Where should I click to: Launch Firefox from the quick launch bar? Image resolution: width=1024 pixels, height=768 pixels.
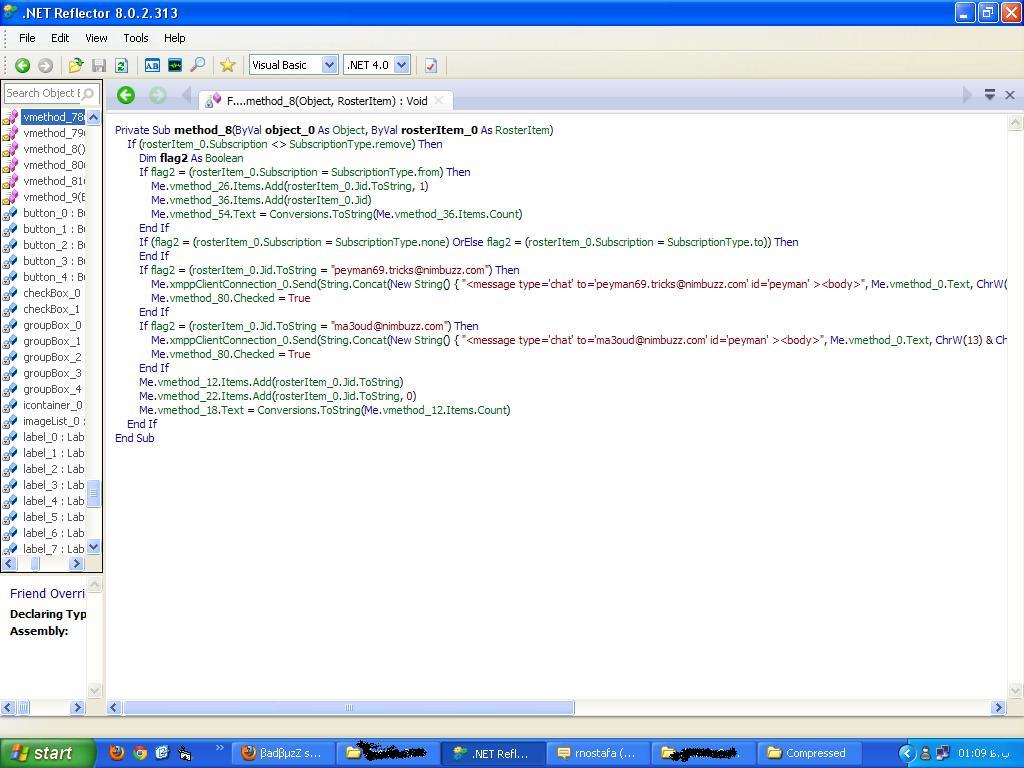[117, 753]
